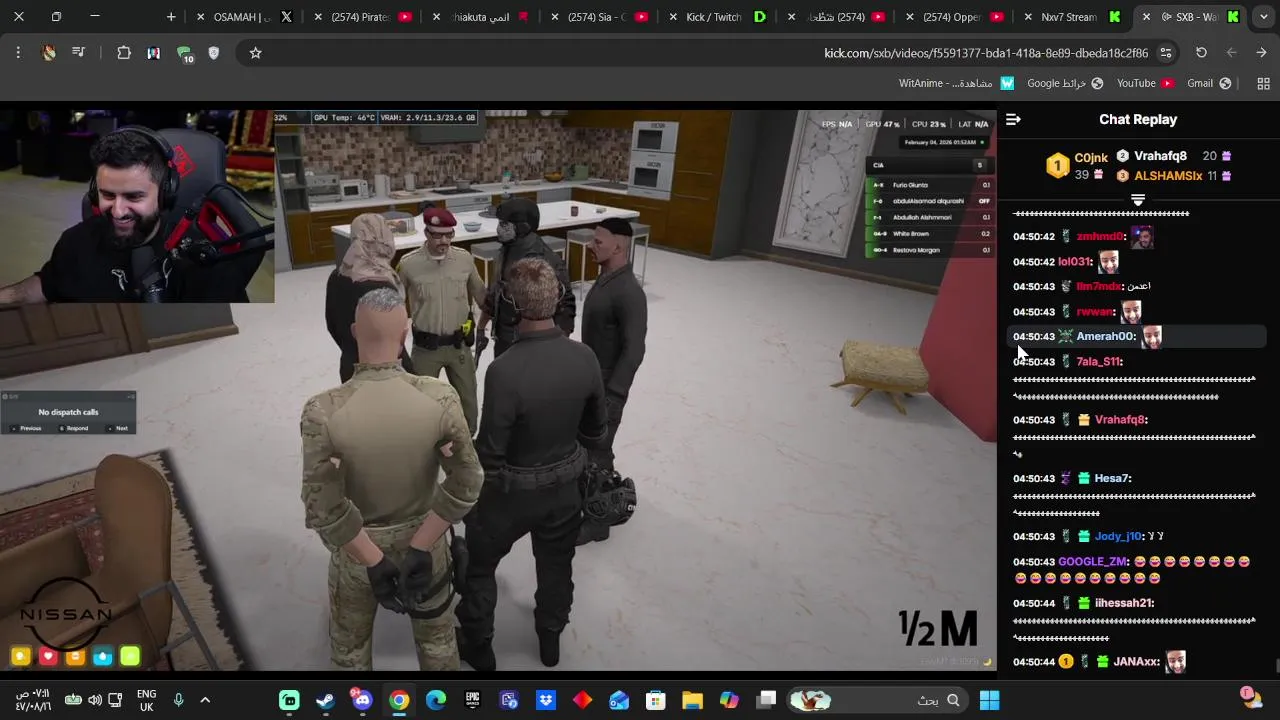Click the date and time in taskbar
Screen dimensions: 1280x720
click(x=33, y=700)
